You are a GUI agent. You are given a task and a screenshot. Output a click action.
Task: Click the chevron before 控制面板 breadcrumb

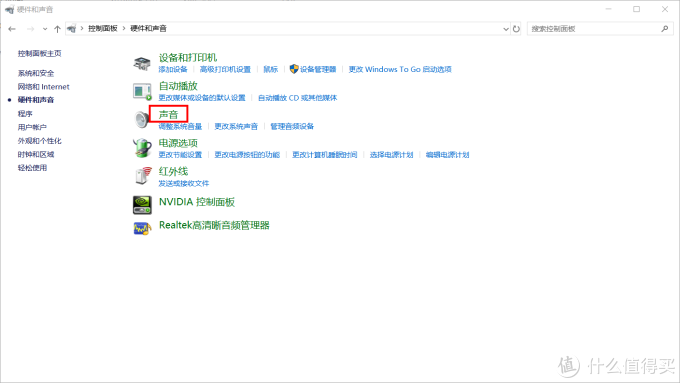82,28
